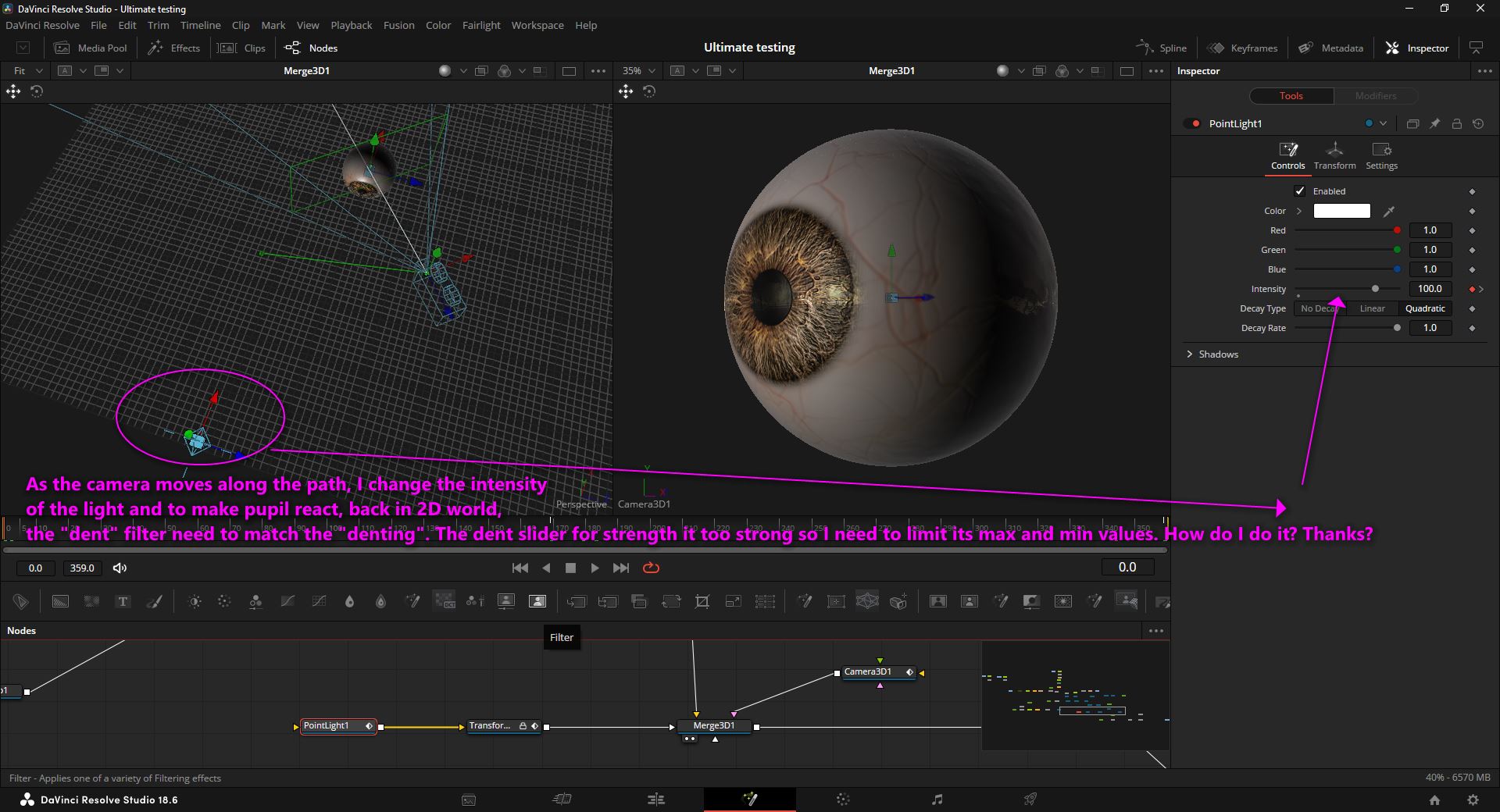The height and width of the screenshot is (812, 1500).
Task: Open Project Settings gear icon
Action: coord(1473,800)
